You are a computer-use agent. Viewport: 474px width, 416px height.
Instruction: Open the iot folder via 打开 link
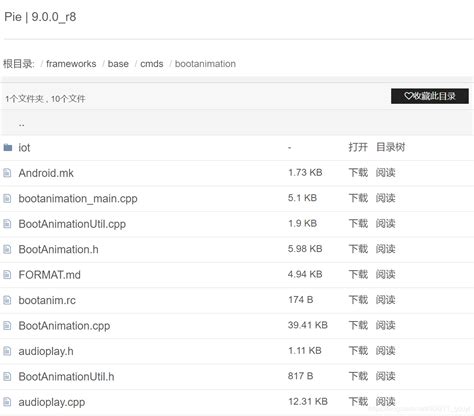click(358, 147)
